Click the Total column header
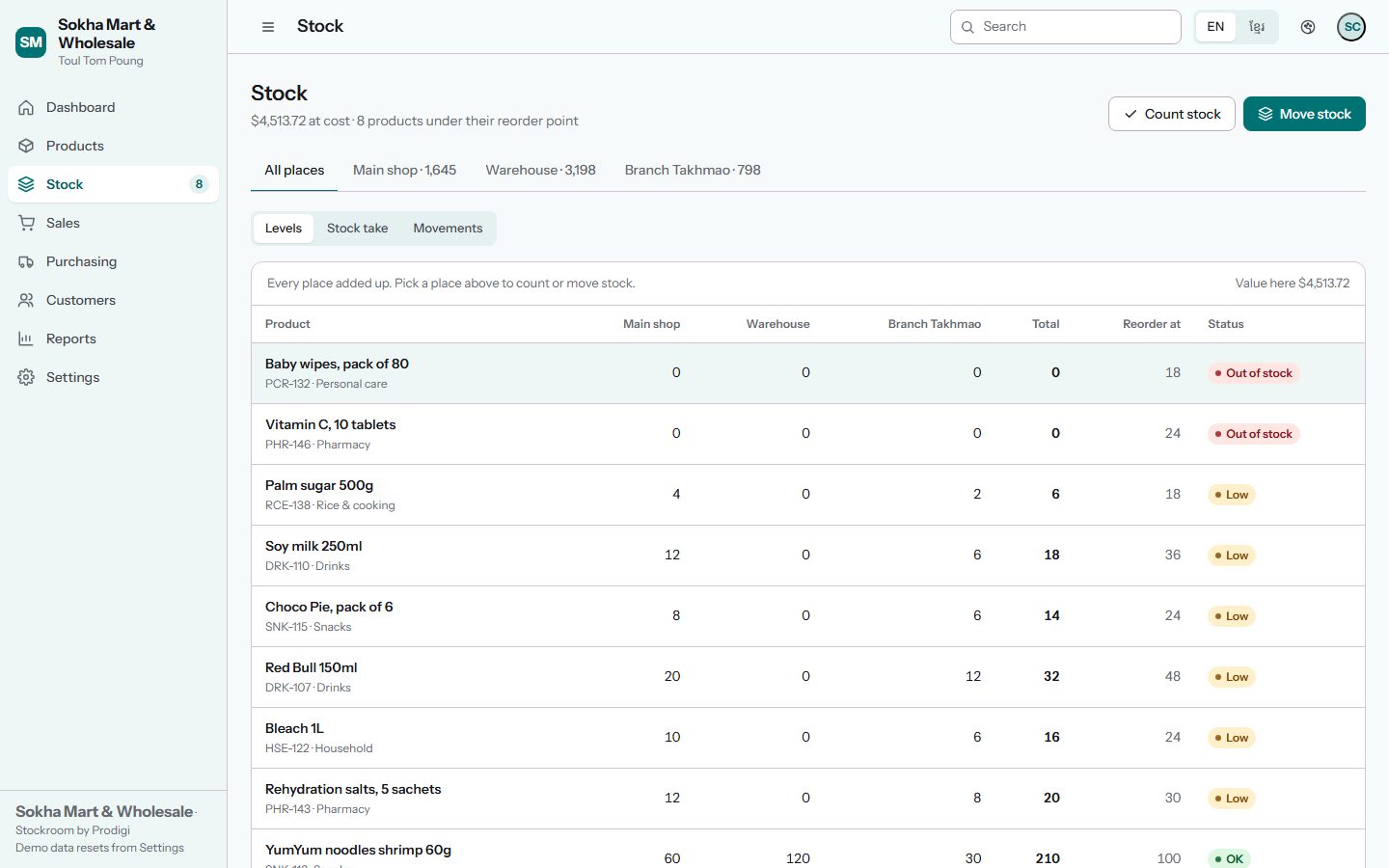The image size is (1389, 868). (1046, 324)
